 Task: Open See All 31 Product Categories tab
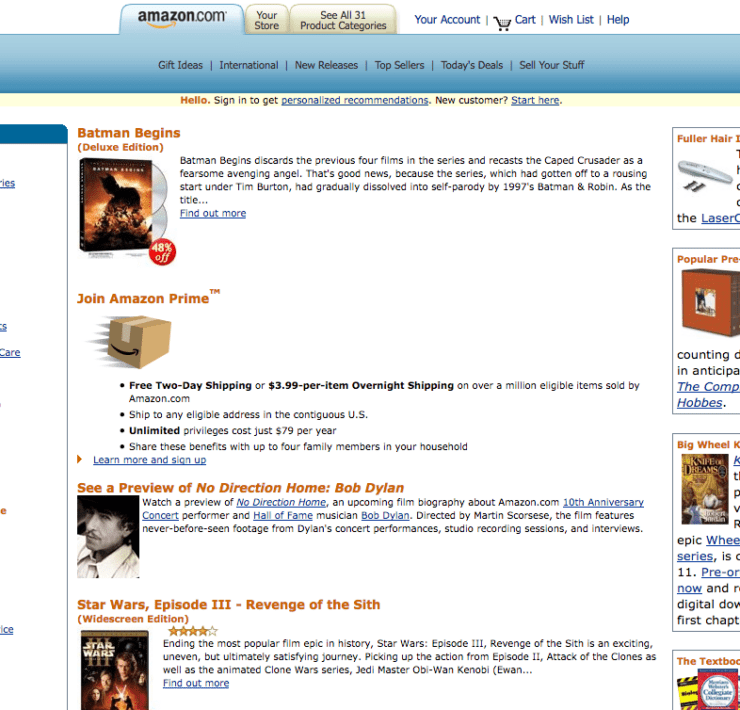[x=343, y=20]
